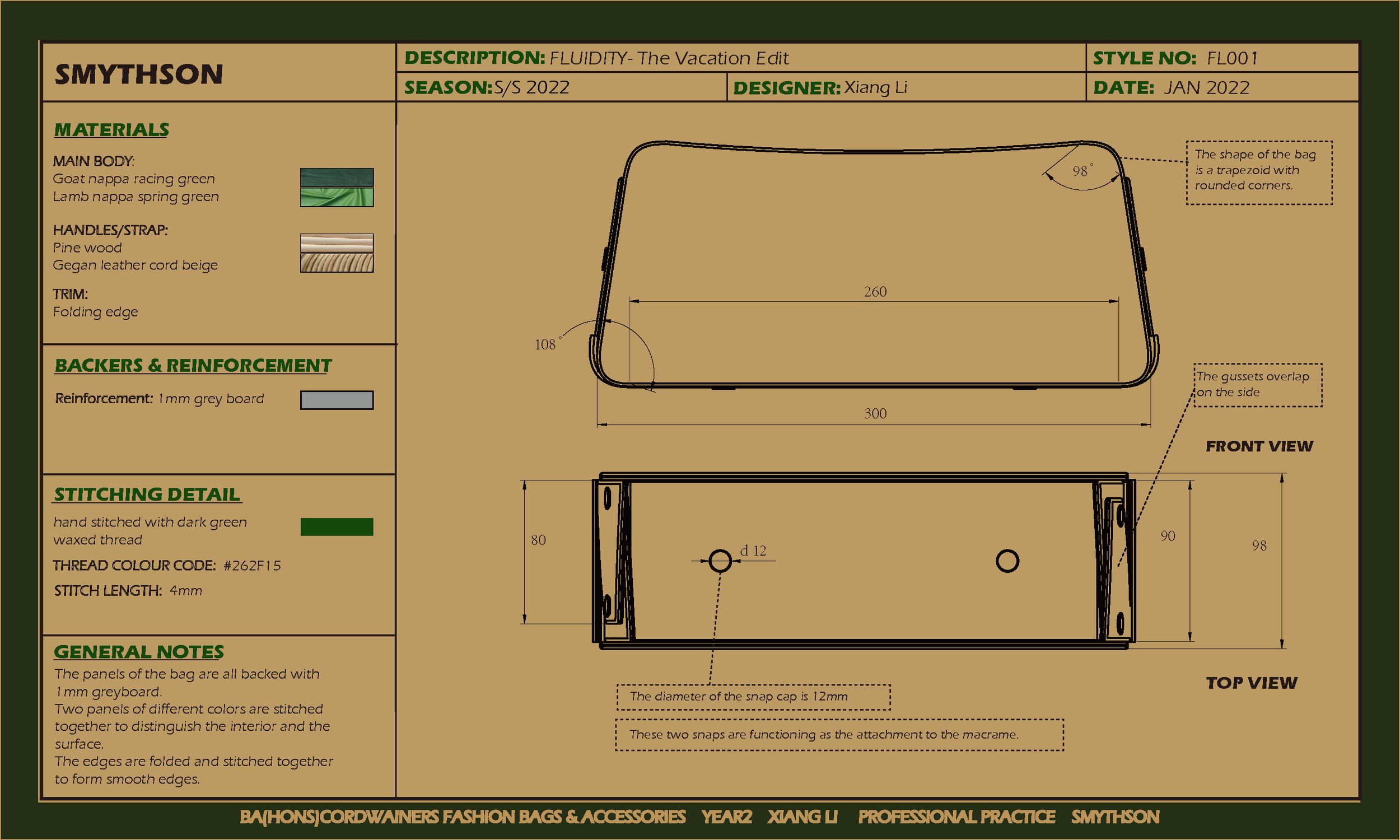Click 'hand stitched with dark green' text
1400x840 pixels.
(150, 522)
